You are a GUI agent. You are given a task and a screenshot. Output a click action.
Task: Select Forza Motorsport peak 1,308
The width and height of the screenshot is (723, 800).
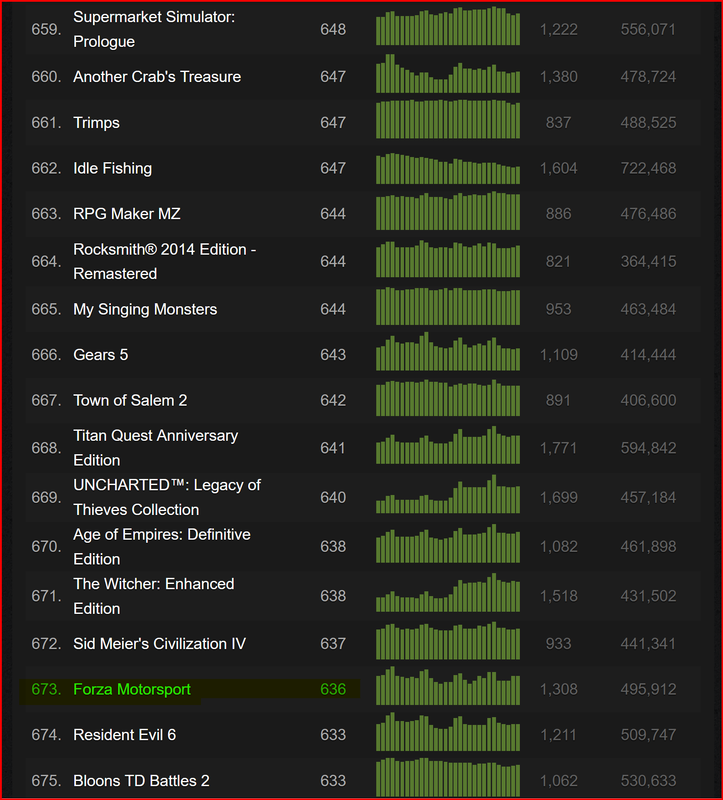(x=559, y=689)
